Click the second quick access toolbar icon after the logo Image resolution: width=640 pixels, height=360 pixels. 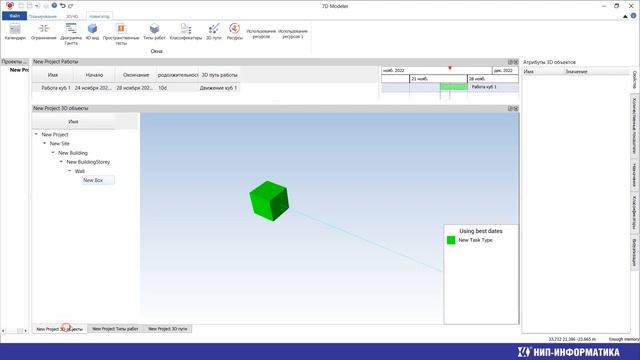(x=29, y=6)
